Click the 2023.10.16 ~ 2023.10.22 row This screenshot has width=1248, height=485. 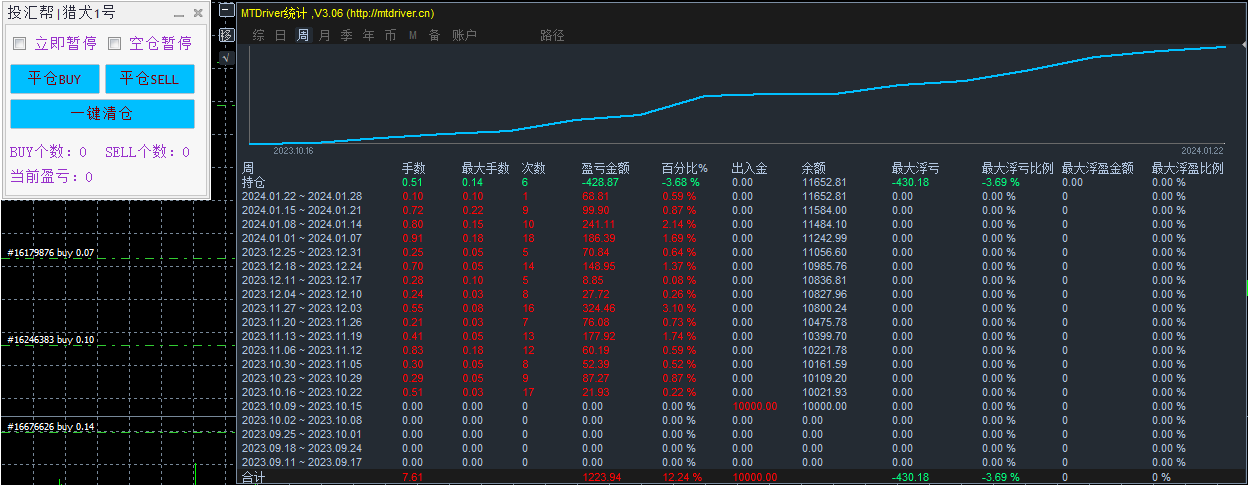click(x=742, y=392)
